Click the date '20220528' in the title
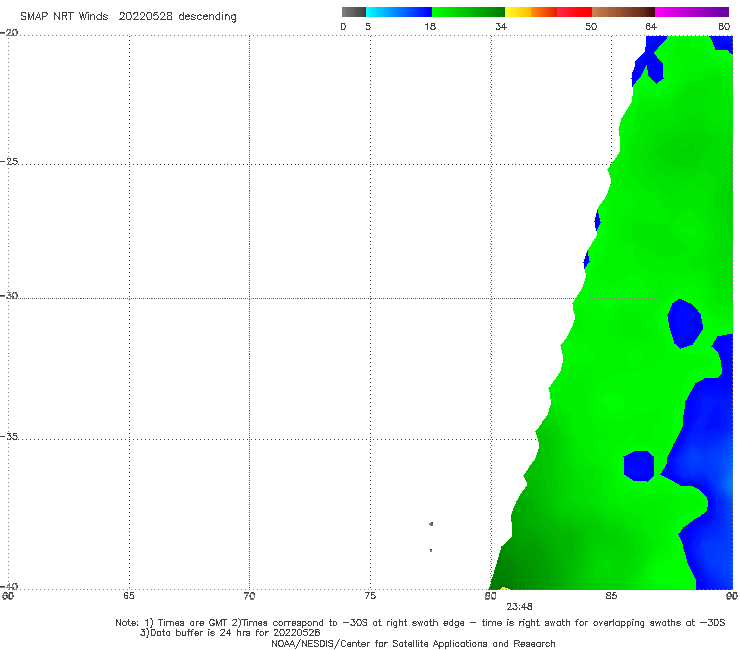Screen dimensions: 740x650 pos(145,16)
